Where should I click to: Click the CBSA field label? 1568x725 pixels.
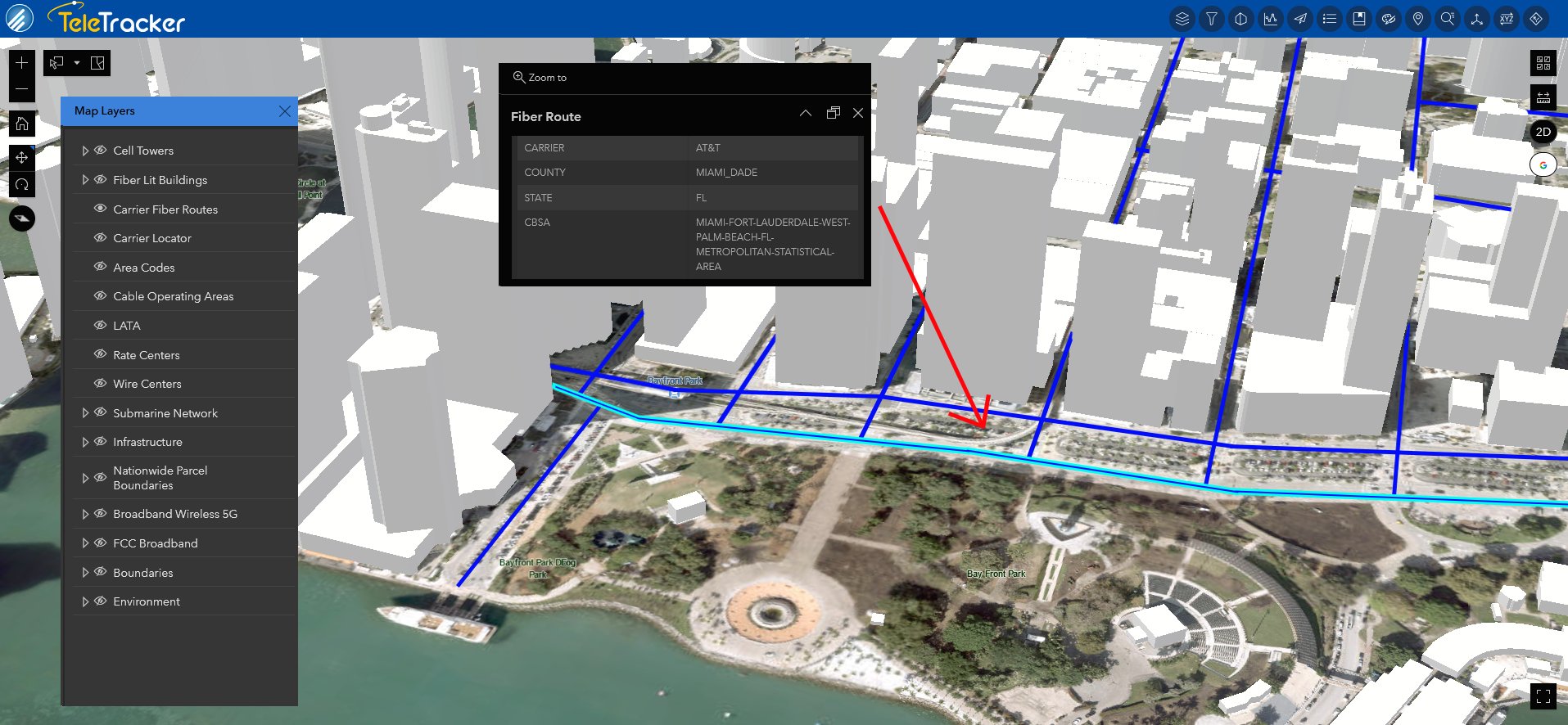point(537,223)
